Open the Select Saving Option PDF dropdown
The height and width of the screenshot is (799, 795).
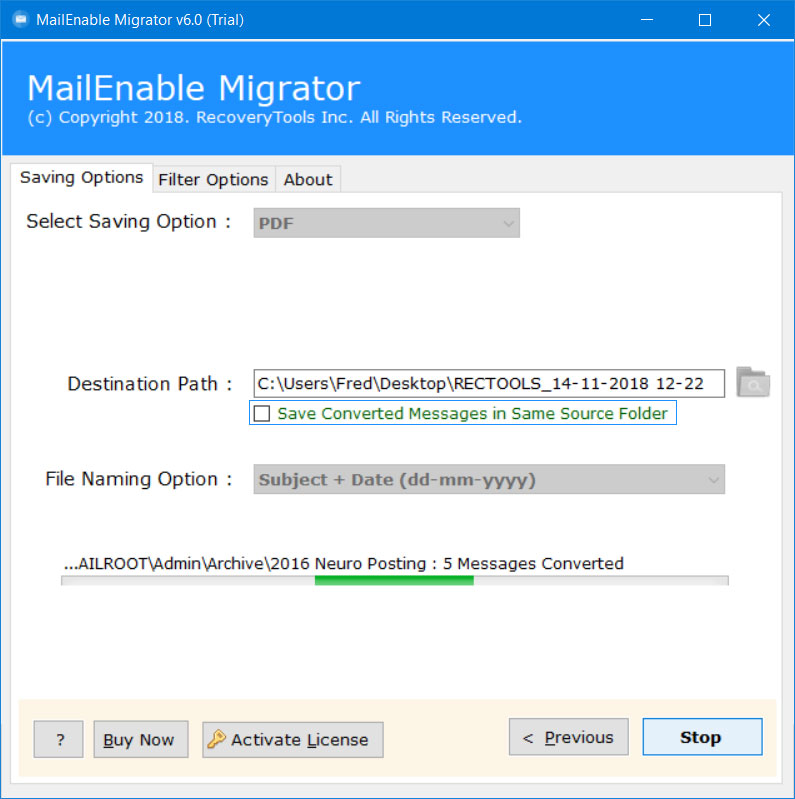[386, 223]
